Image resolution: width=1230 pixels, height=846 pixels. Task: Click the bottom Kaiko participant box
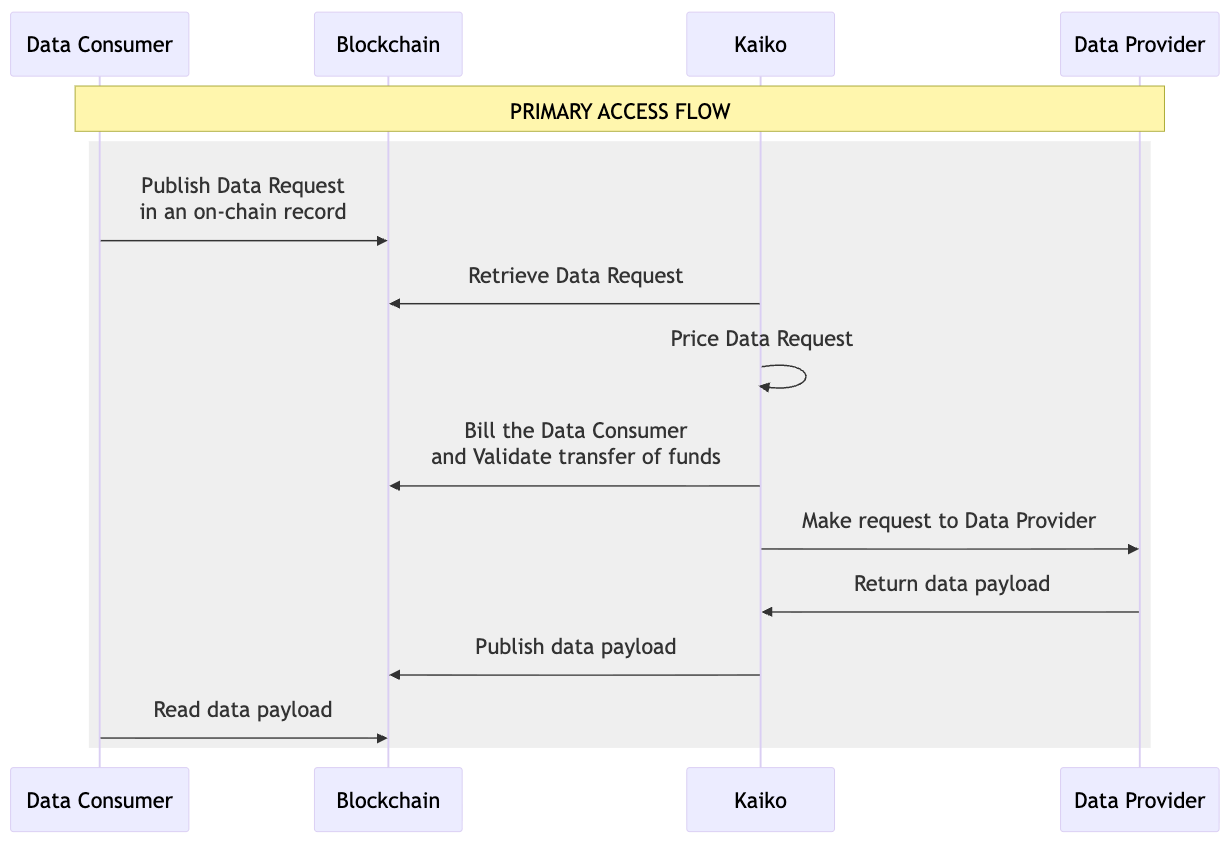coord(760,800)
